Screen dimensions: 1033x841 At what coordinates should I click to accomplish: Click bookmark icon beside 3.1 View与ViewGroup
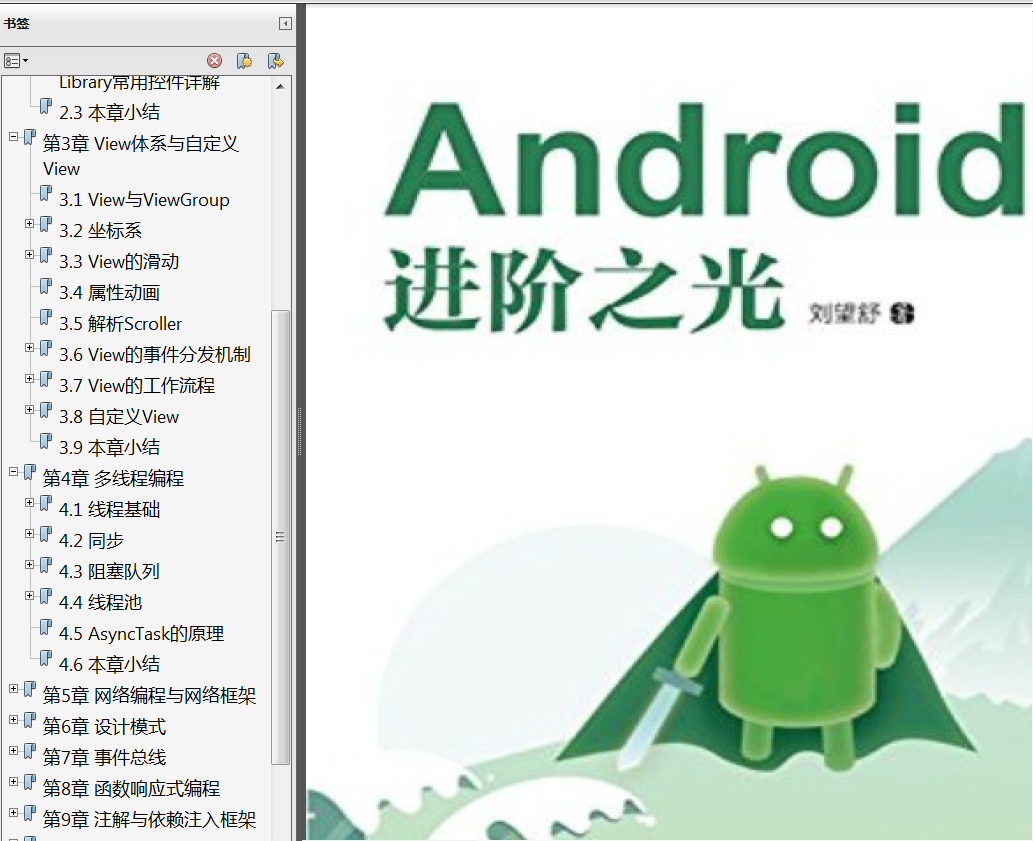45,194
